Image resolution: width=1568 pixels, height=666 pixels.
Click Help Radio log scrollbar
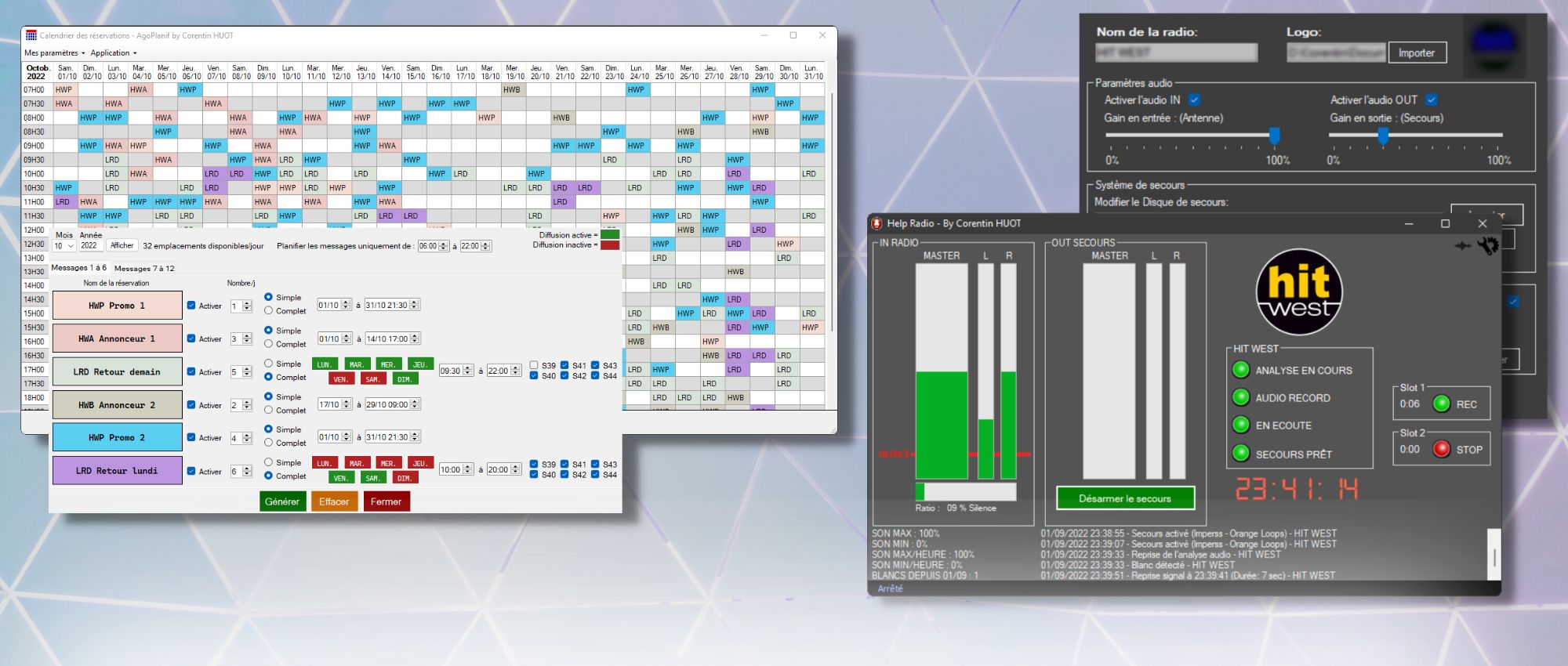[x=1494, y=555]
